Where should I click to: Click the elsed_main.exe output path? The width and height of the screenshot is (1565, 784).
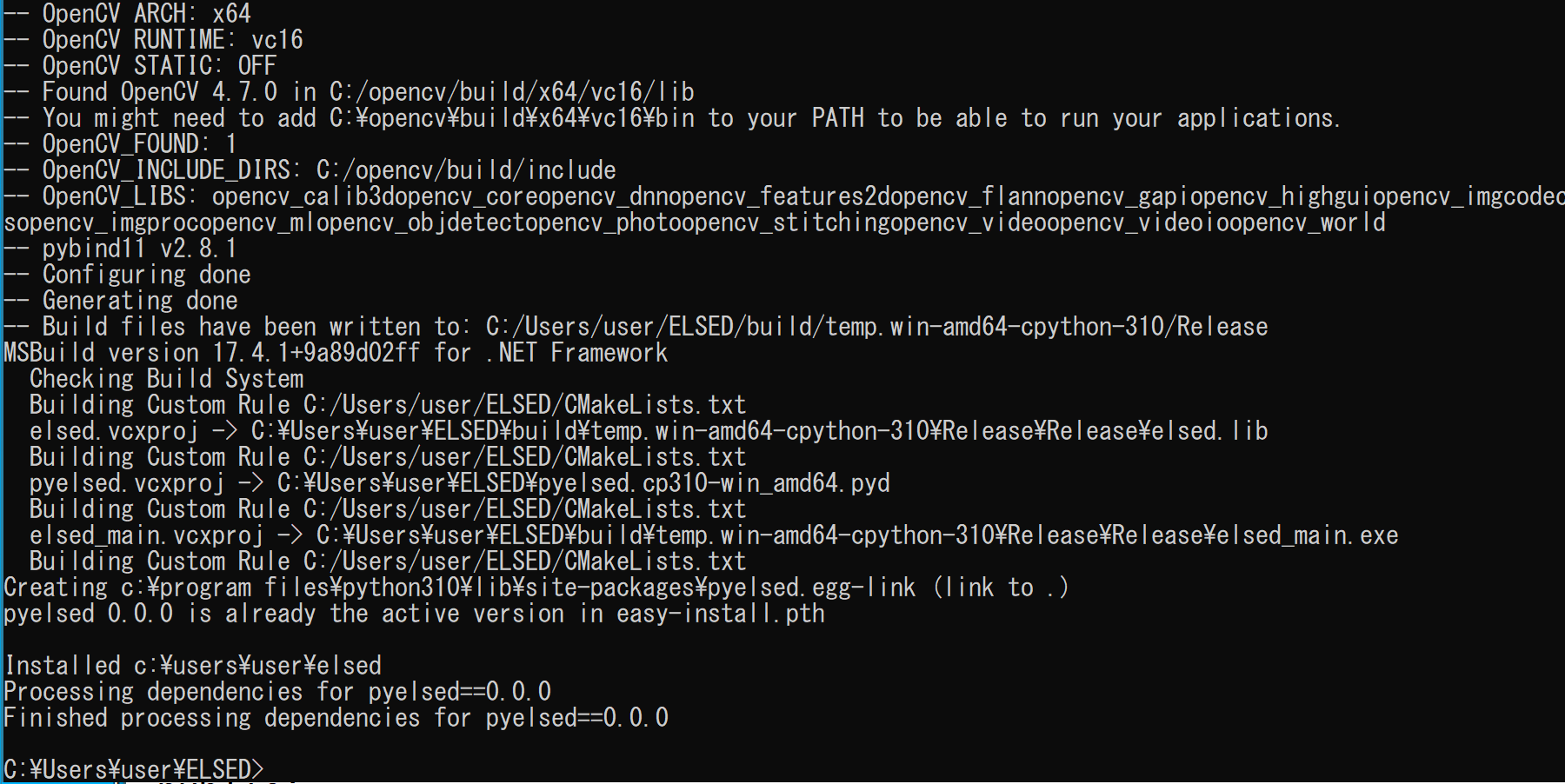pos(857,535)
